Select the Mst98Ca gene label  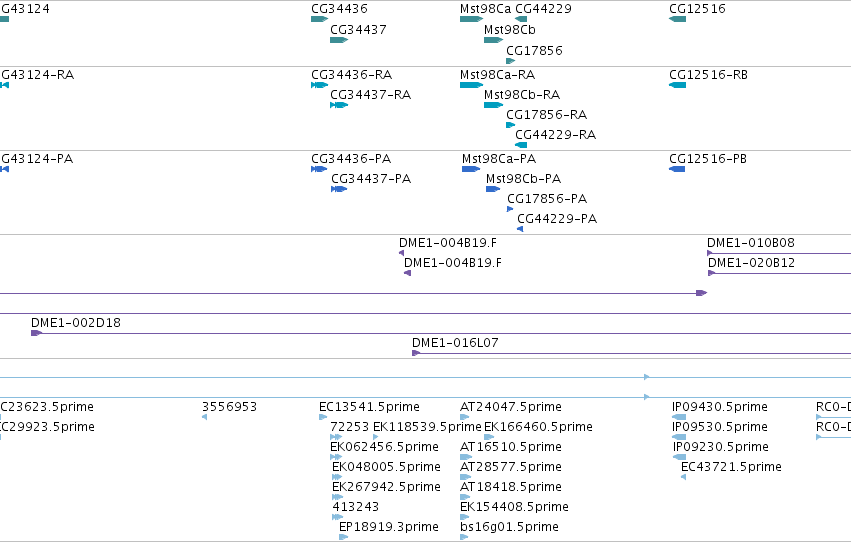pos(485,9)
